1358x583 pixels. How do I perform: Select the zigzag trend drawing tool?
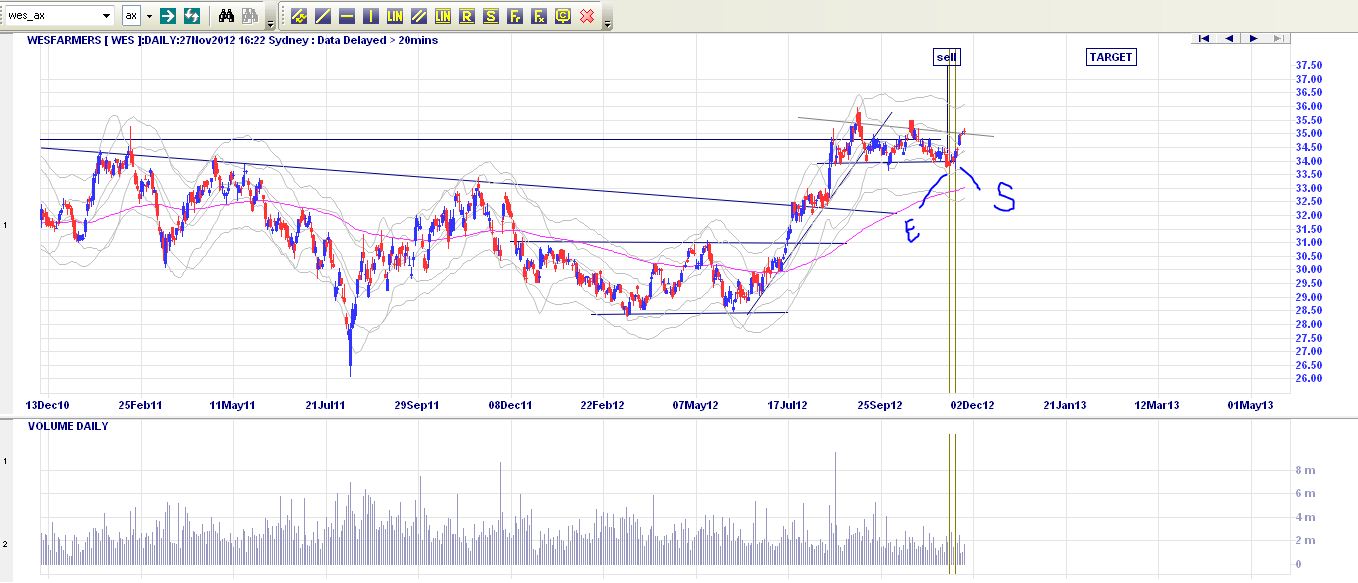pos(299,16)
